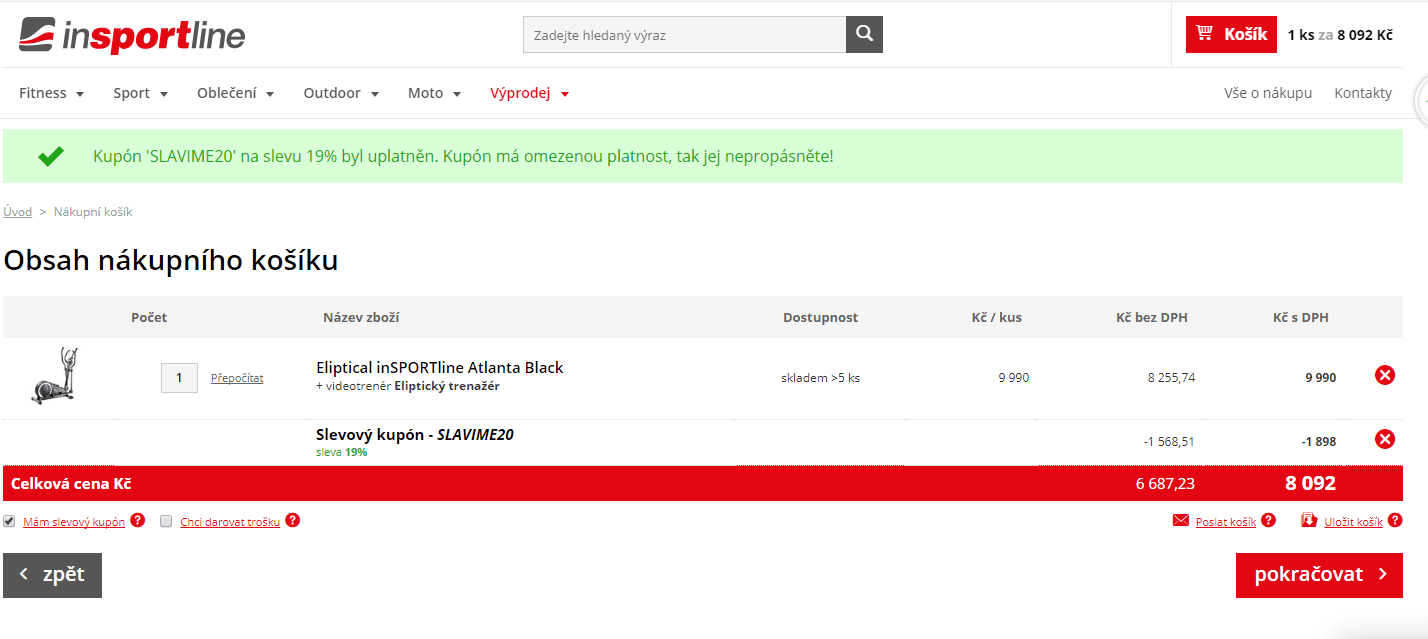Expand the Outdoor menu
The width and height of the screenshot is (1428, 639).
[x=341, y=93]
